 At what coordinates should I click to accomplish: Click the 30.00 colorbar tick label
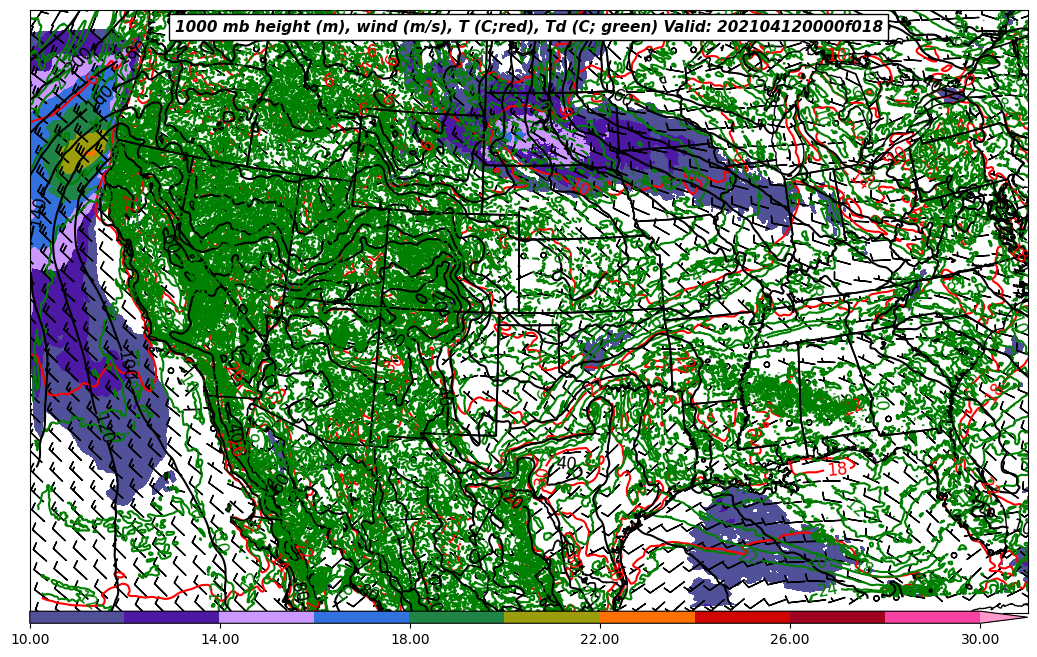click(980, 638)
